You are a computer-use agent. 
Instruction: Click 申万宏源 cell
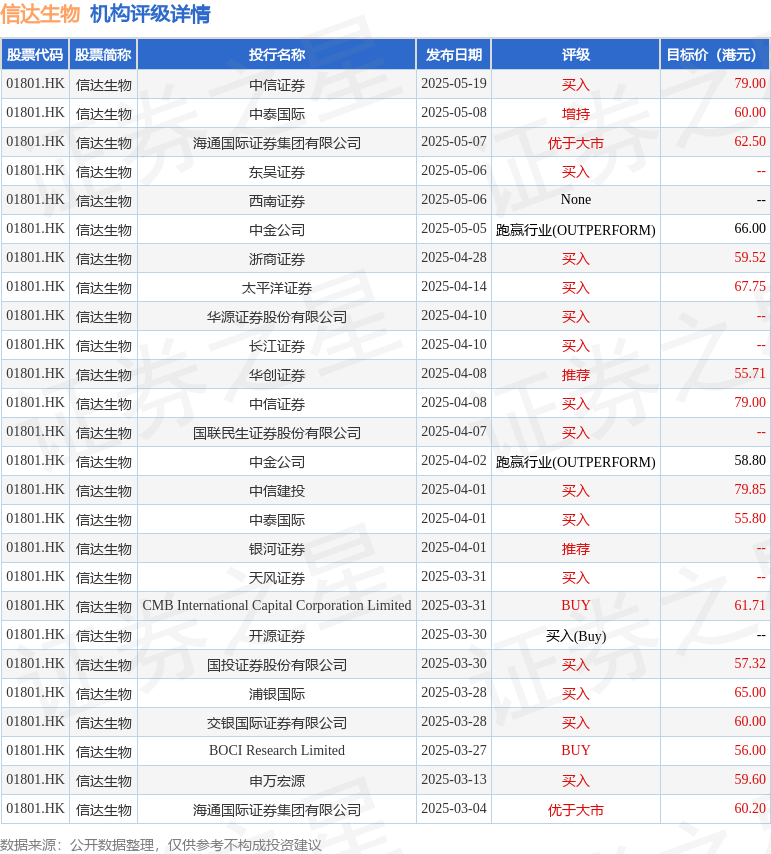277,780
